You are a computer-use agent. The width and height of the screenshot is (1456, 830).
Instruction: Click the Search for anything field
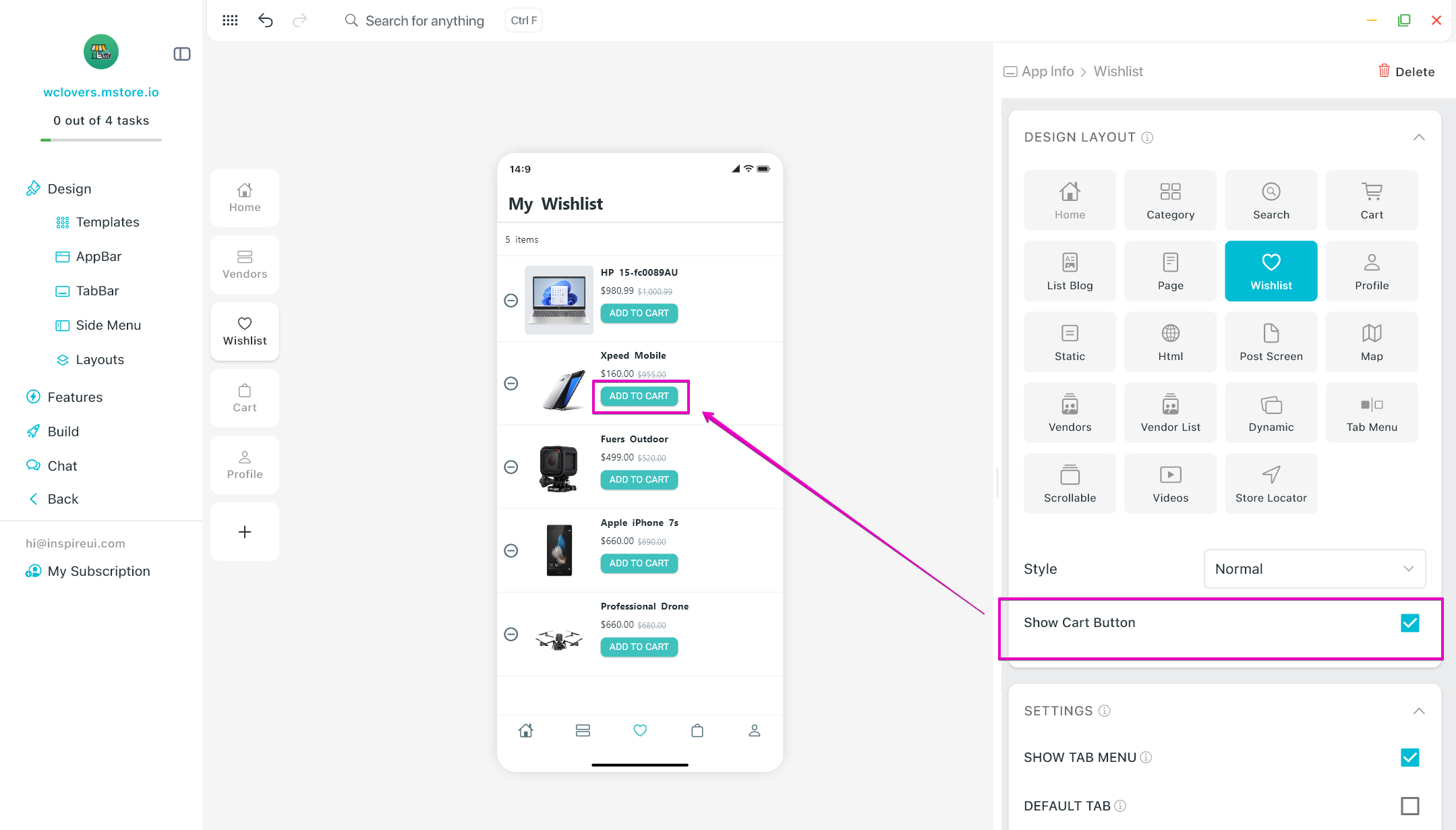(424, 20)
